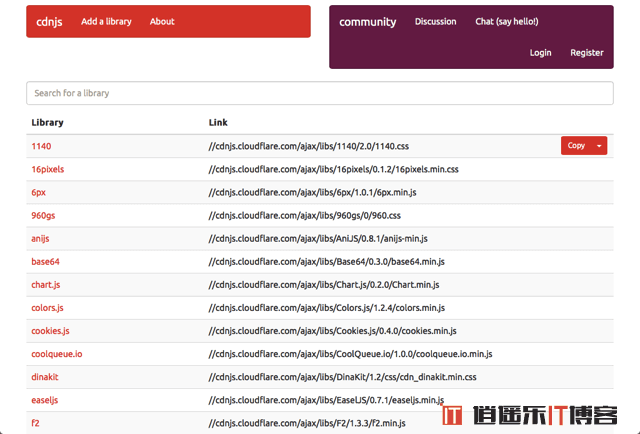Go to the Discussion section
Viewport: 640px width, 434px height.
436,22
